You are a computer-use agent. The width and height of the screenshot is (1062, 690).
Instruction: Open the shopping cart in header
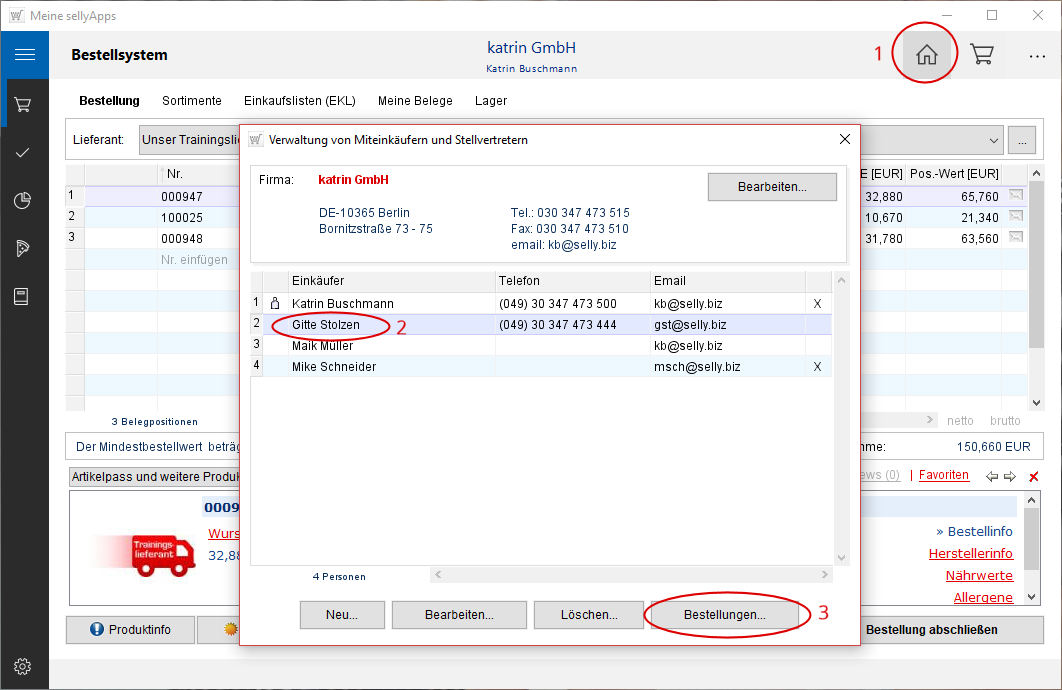(x=982, y=55)
